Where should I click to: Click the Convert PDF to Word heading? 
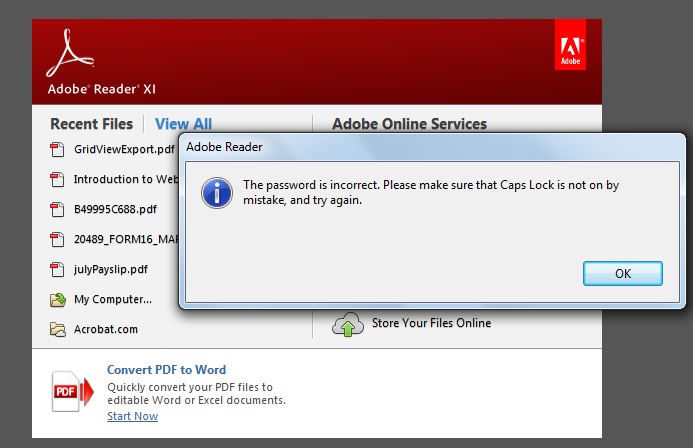click(166, 369)
